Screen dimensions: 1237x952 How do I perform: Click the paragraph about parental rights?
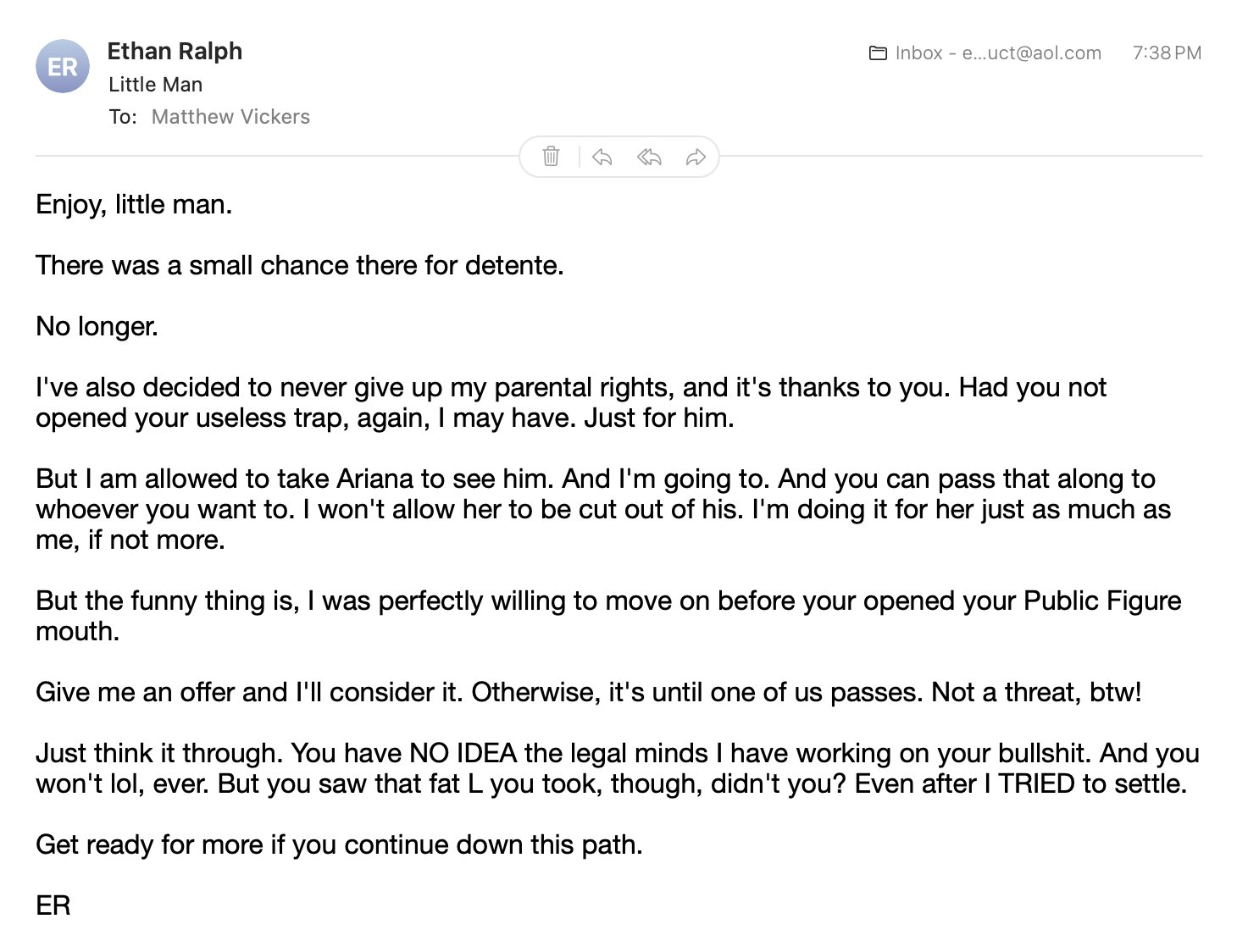(571, 402)
